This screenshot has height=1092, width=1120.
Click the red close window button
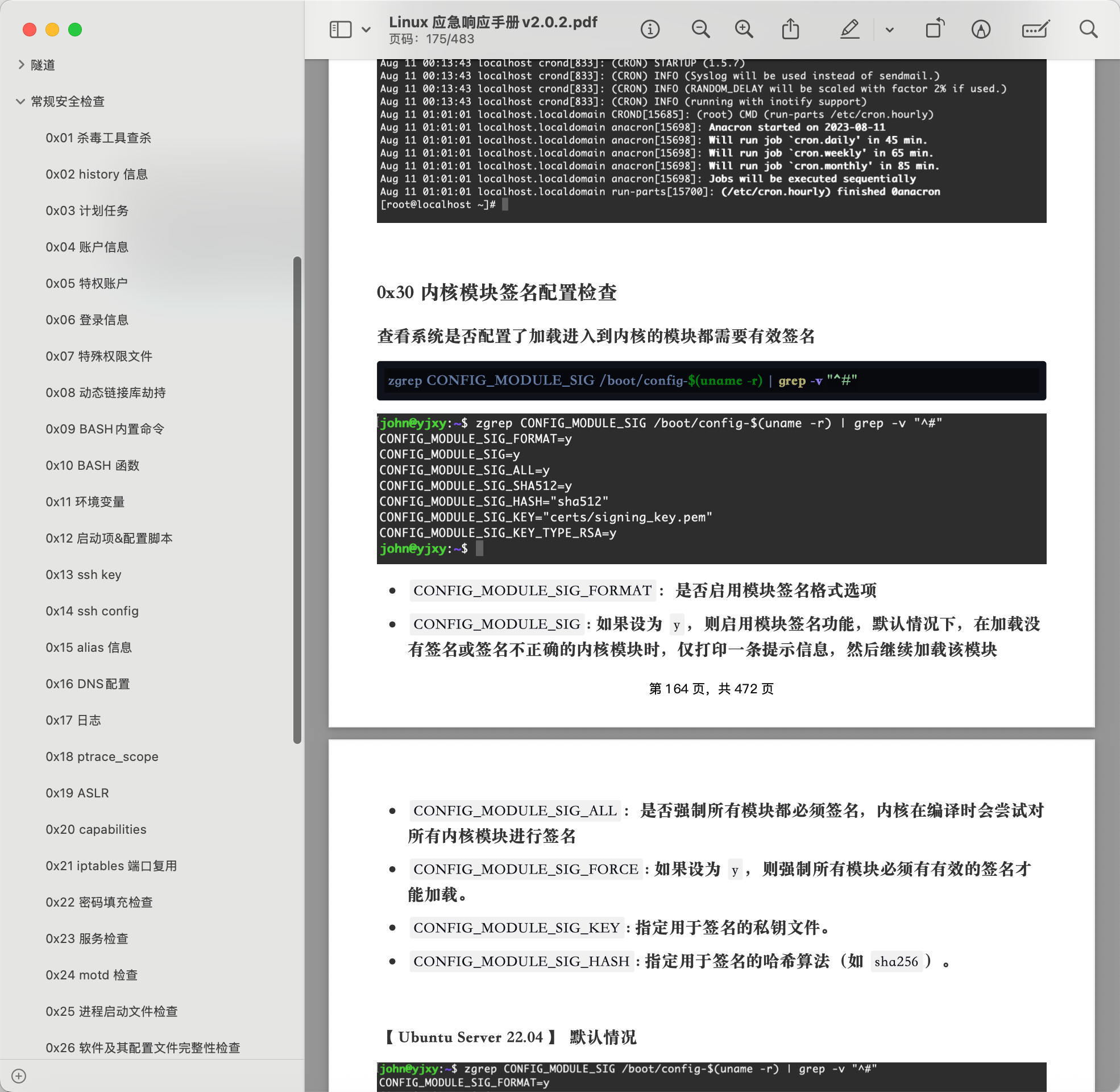pyautogui.click(x=30, y=29)
